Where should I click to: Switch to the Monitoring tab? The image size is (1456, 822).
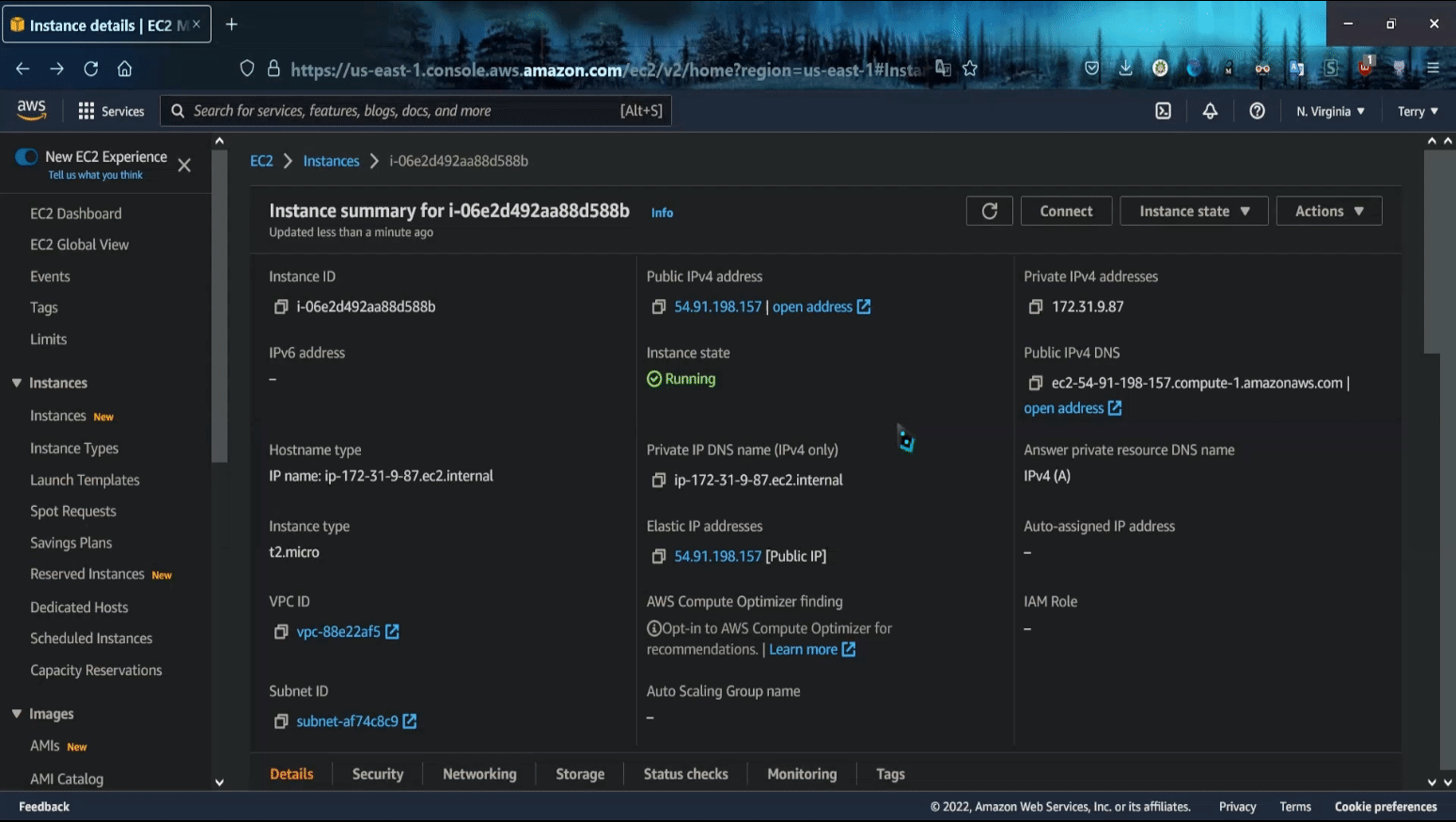802,774
